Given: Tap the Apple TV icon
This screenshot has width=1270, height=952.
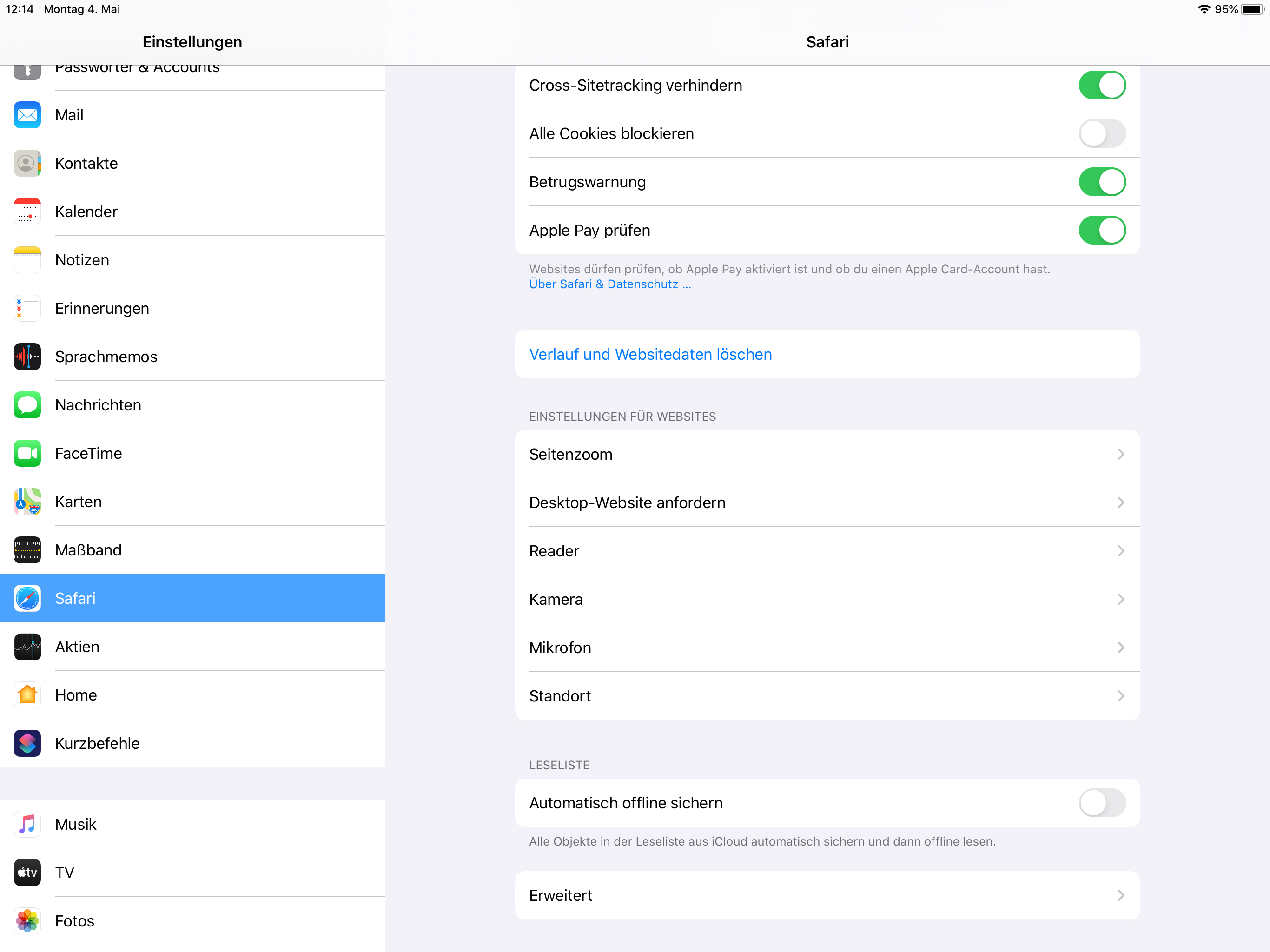Looking at the screenshot, I should tap(27, 872).
